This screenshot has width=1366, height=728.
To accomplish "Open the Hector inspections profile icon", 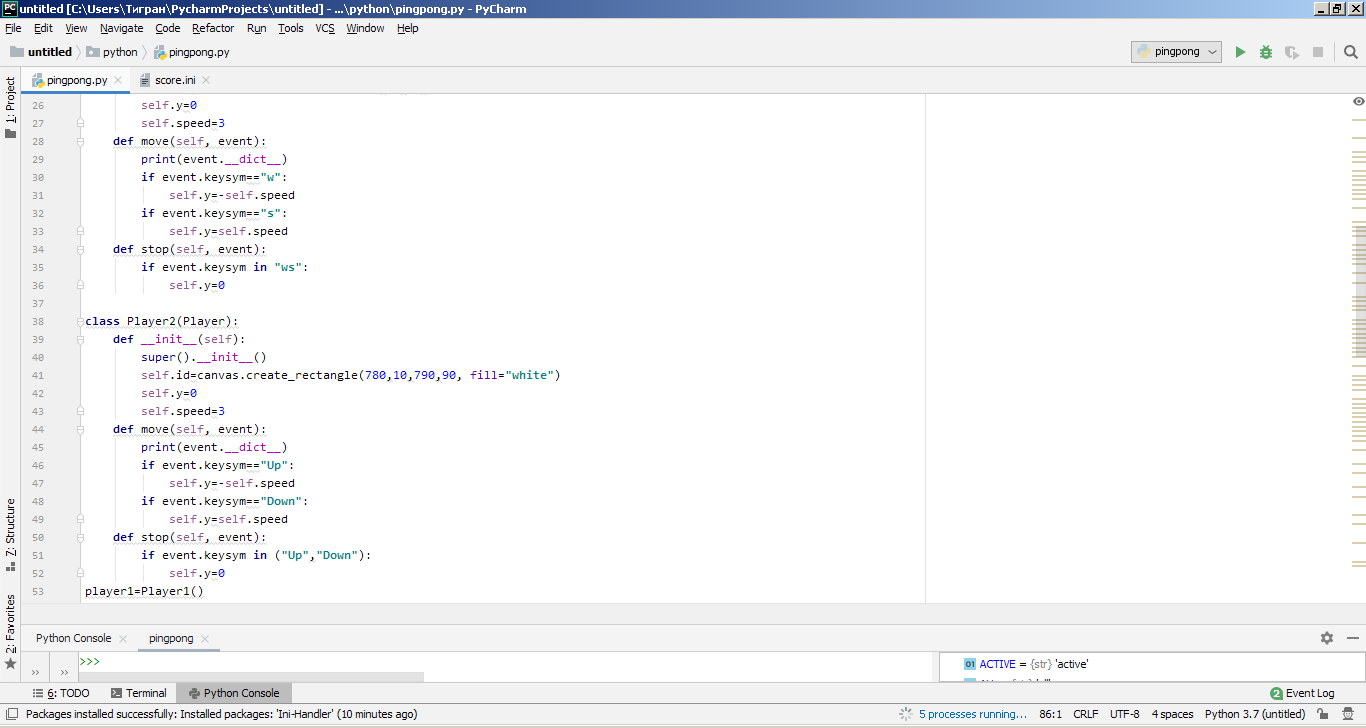I will point(1348,714).
